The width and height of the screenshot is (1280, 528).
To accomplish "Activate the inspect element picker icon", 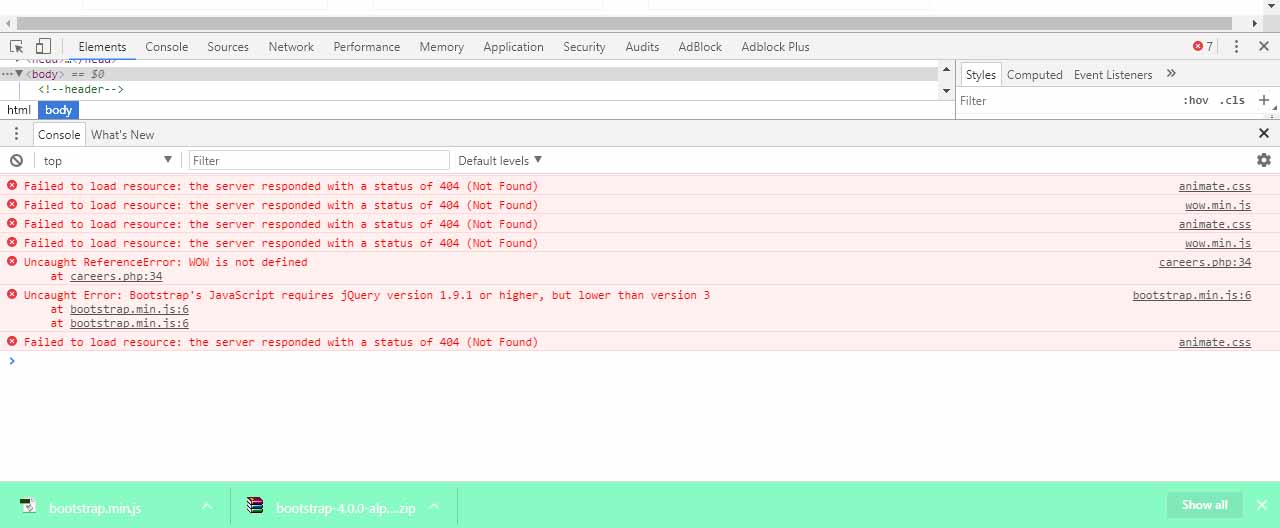I will click(x=16, y=46).
